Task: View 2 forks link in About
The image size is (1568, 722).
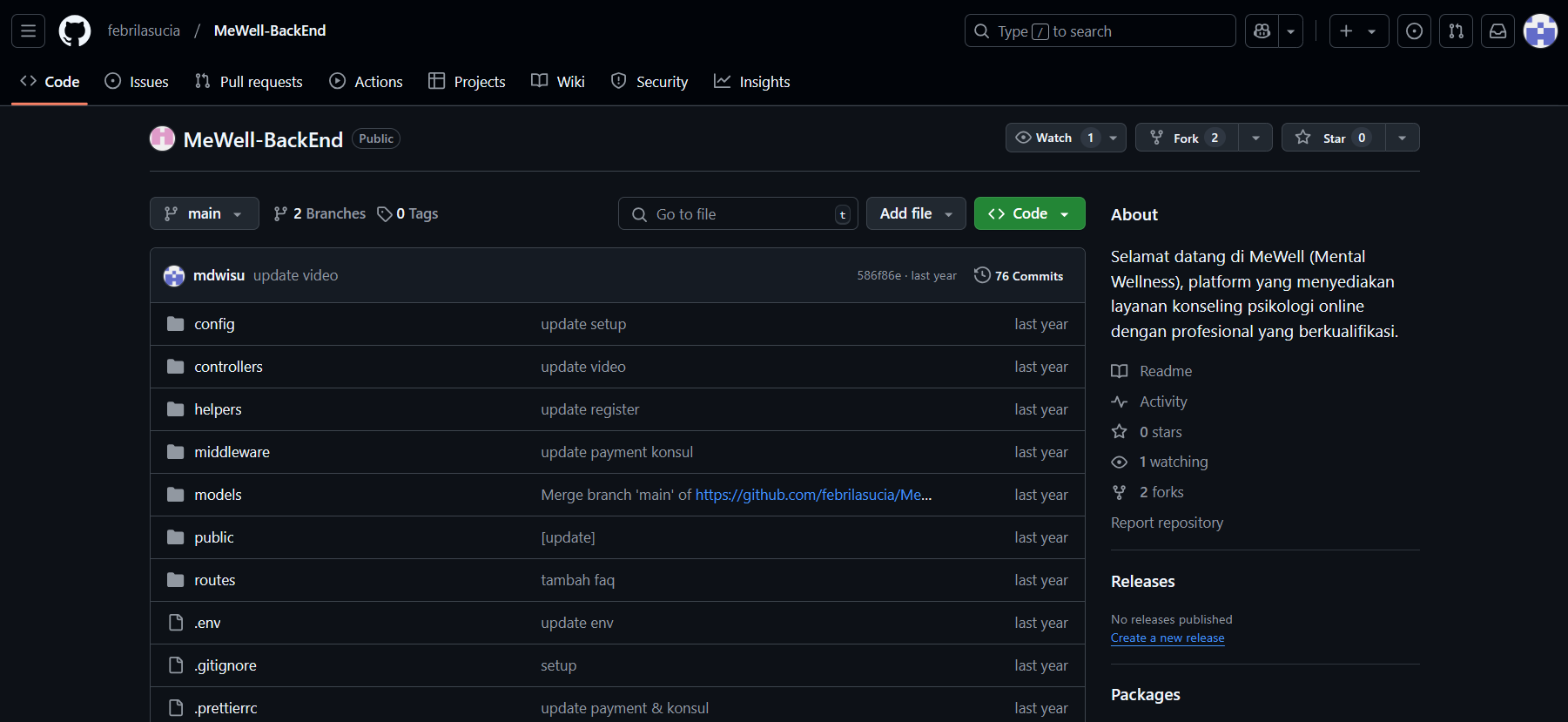Action: (1147, 492)
